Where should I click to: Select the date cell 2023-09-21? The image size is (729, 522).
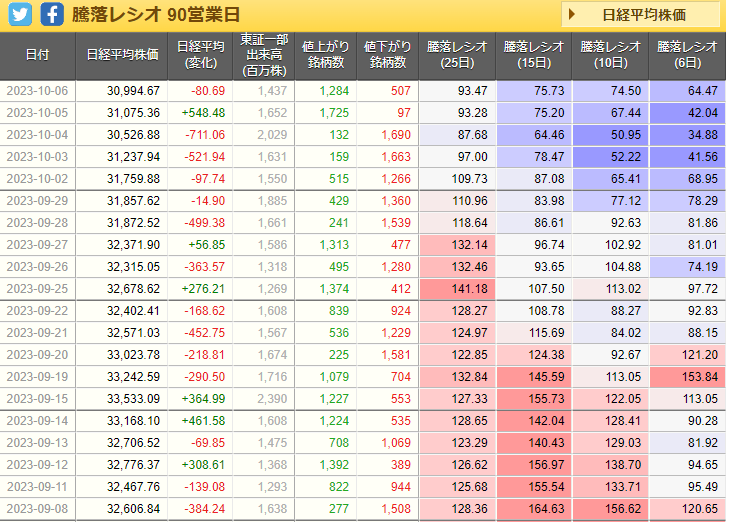point(37,333)
